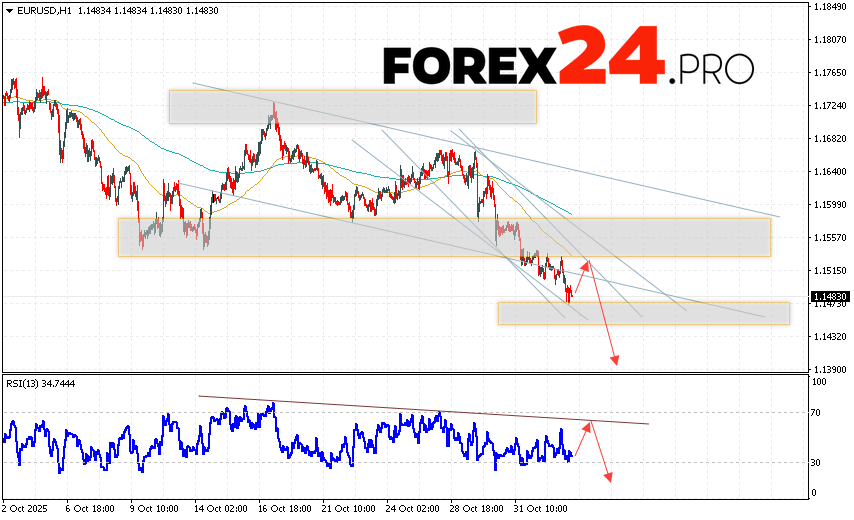Click time axis label 21 Oct 10:00

(349, 509)
